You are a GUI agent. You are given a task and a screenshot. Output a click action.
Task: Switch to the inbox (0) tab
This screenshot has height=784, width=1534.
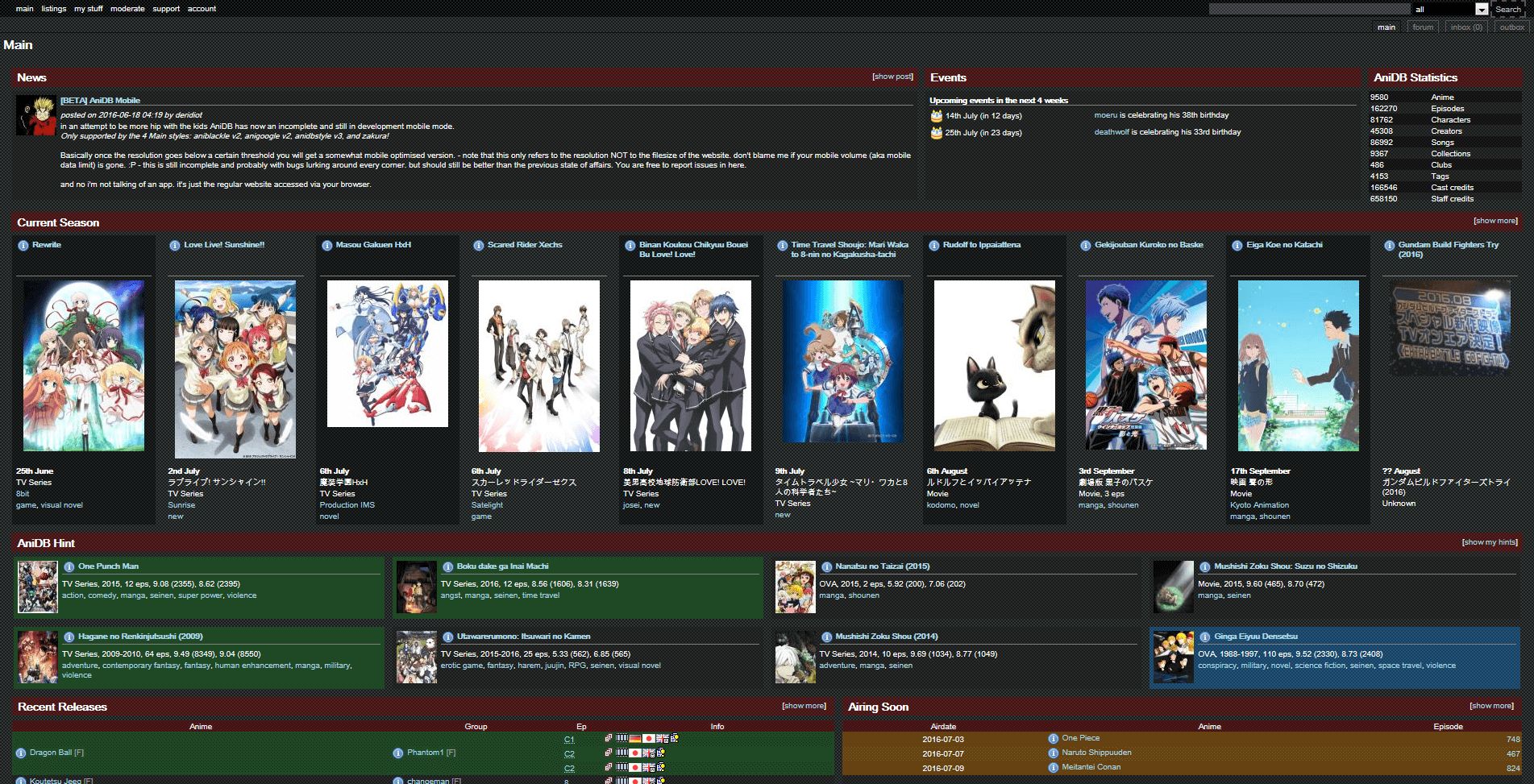coord(1466,27)
